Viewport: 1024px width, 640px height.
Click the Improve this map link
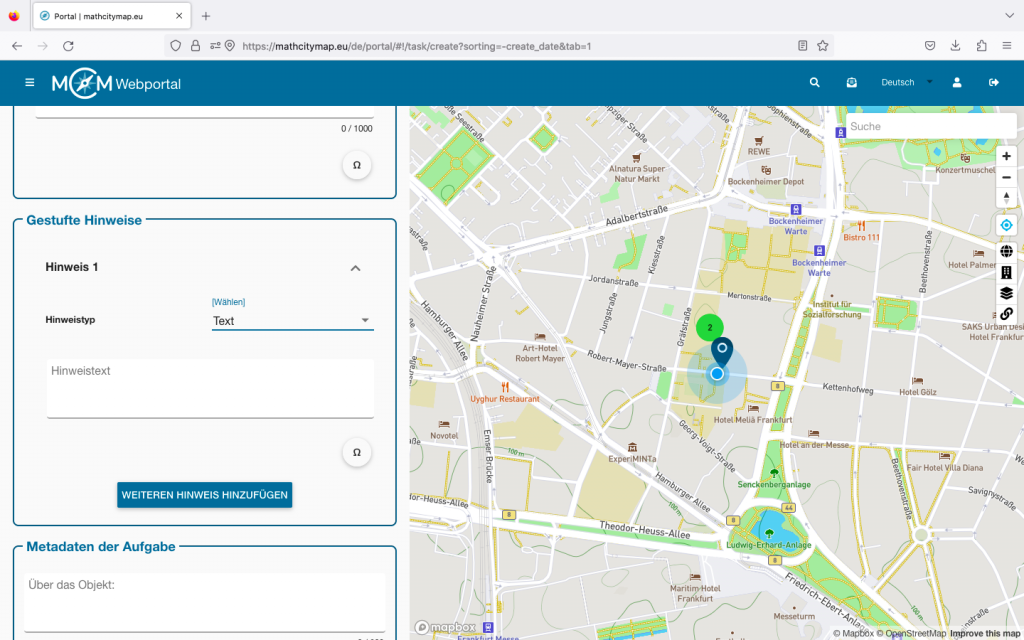pos(984,633)
